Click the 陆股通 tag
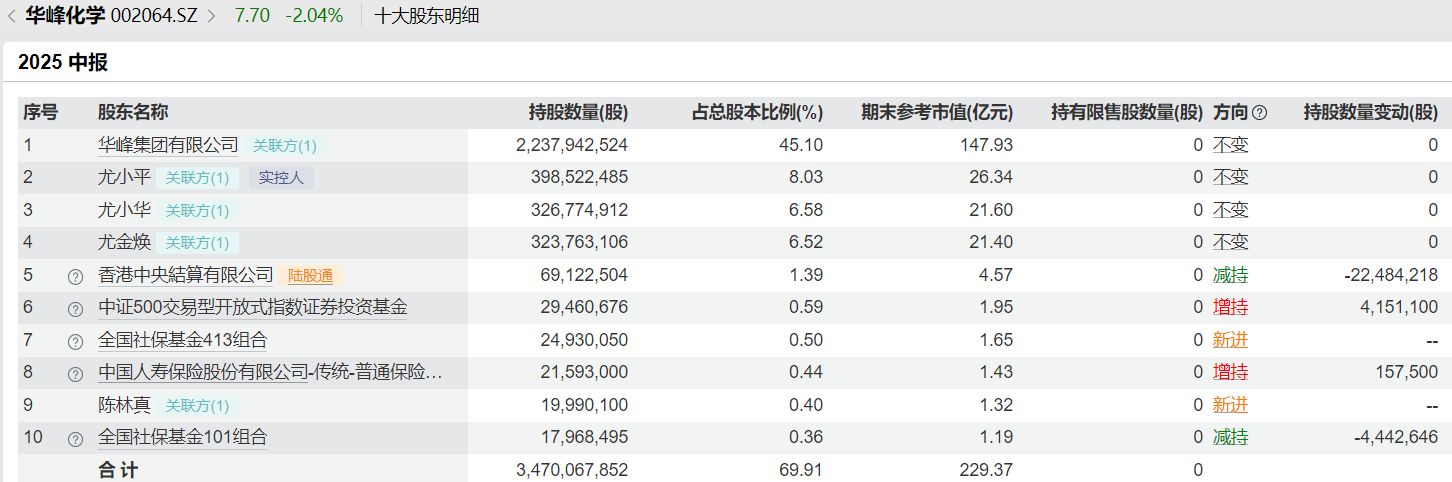This screenshot has height=482, width=1452. coord(310,276)
